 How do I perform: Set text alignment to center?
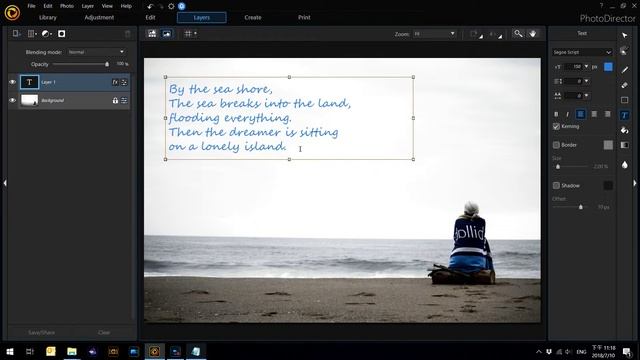(594, 114)
